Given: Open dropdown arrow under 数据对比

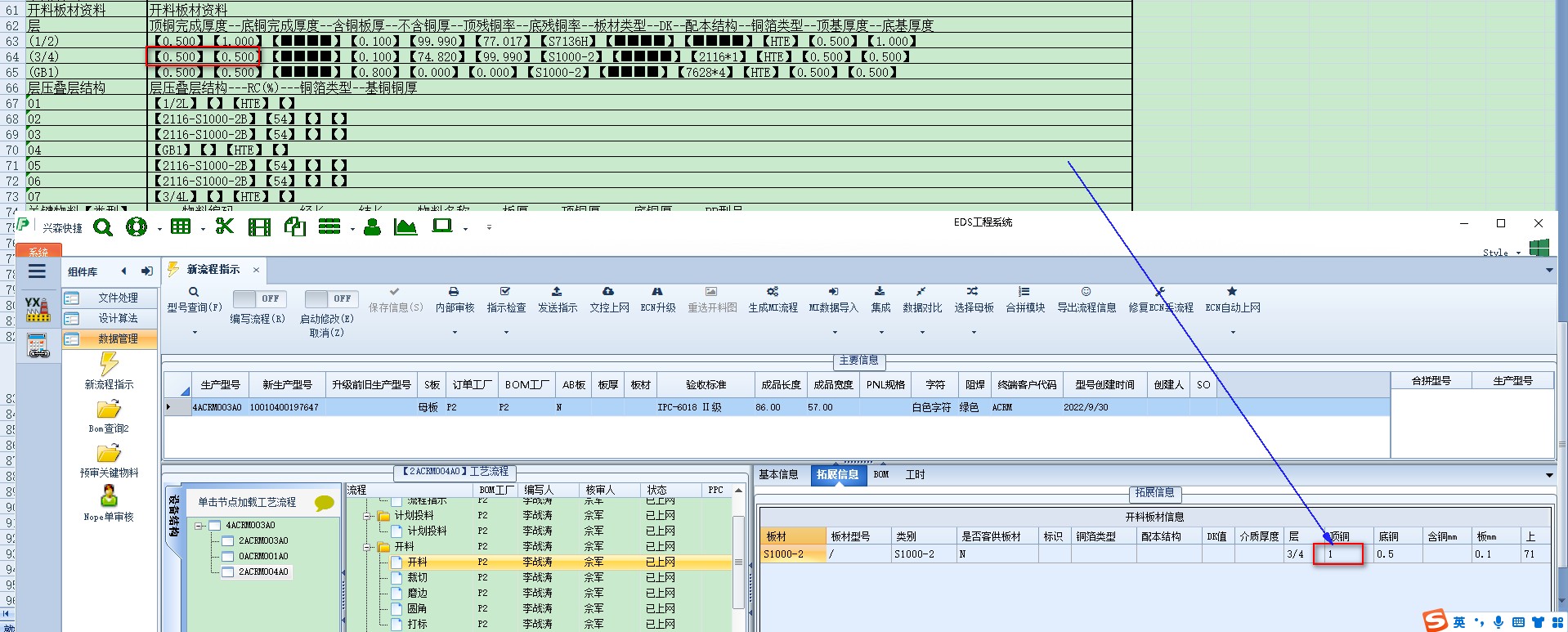Looking at the screenshot, I should pos(922,332).
